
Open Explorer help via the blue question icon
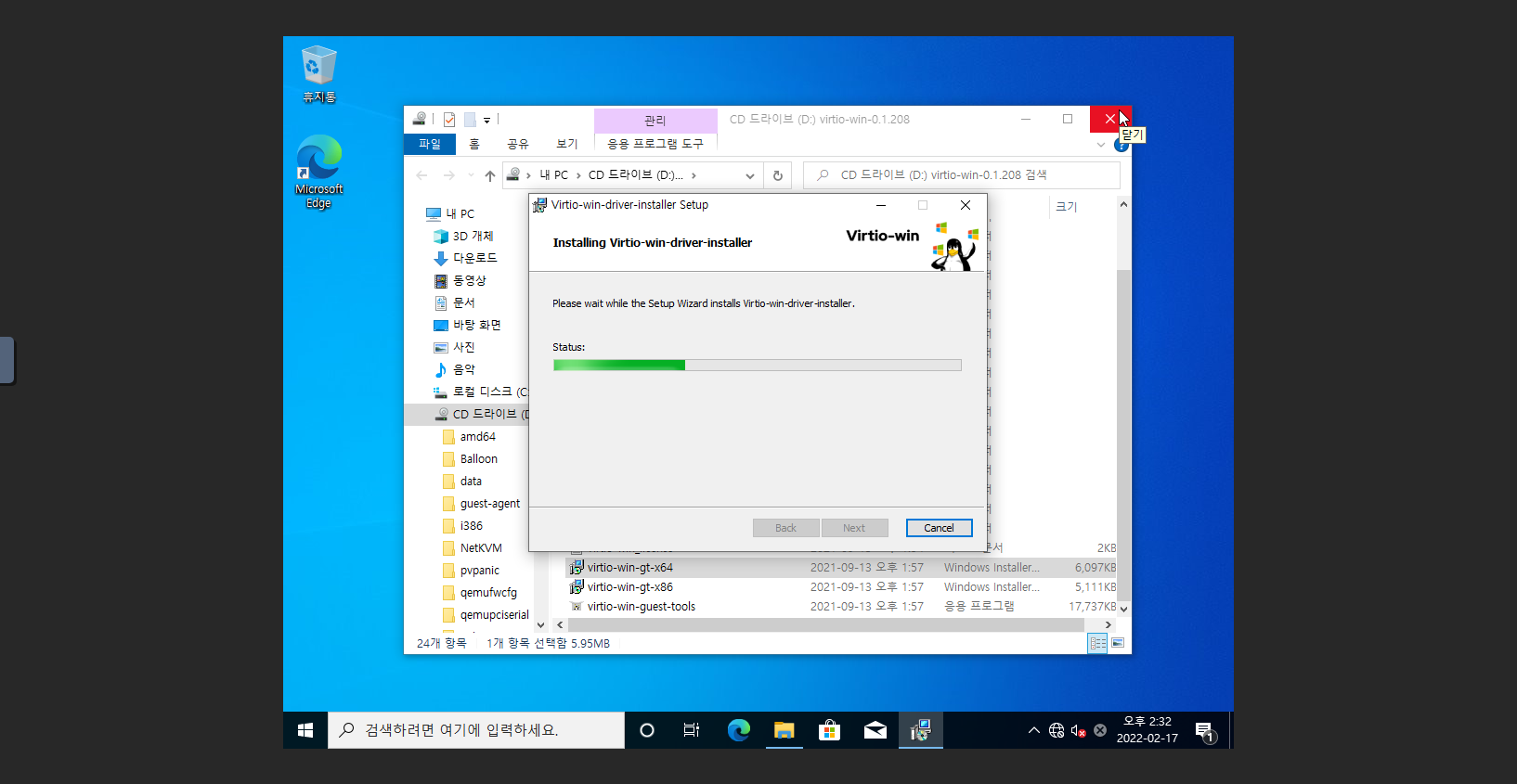(x=1120, y=146)
